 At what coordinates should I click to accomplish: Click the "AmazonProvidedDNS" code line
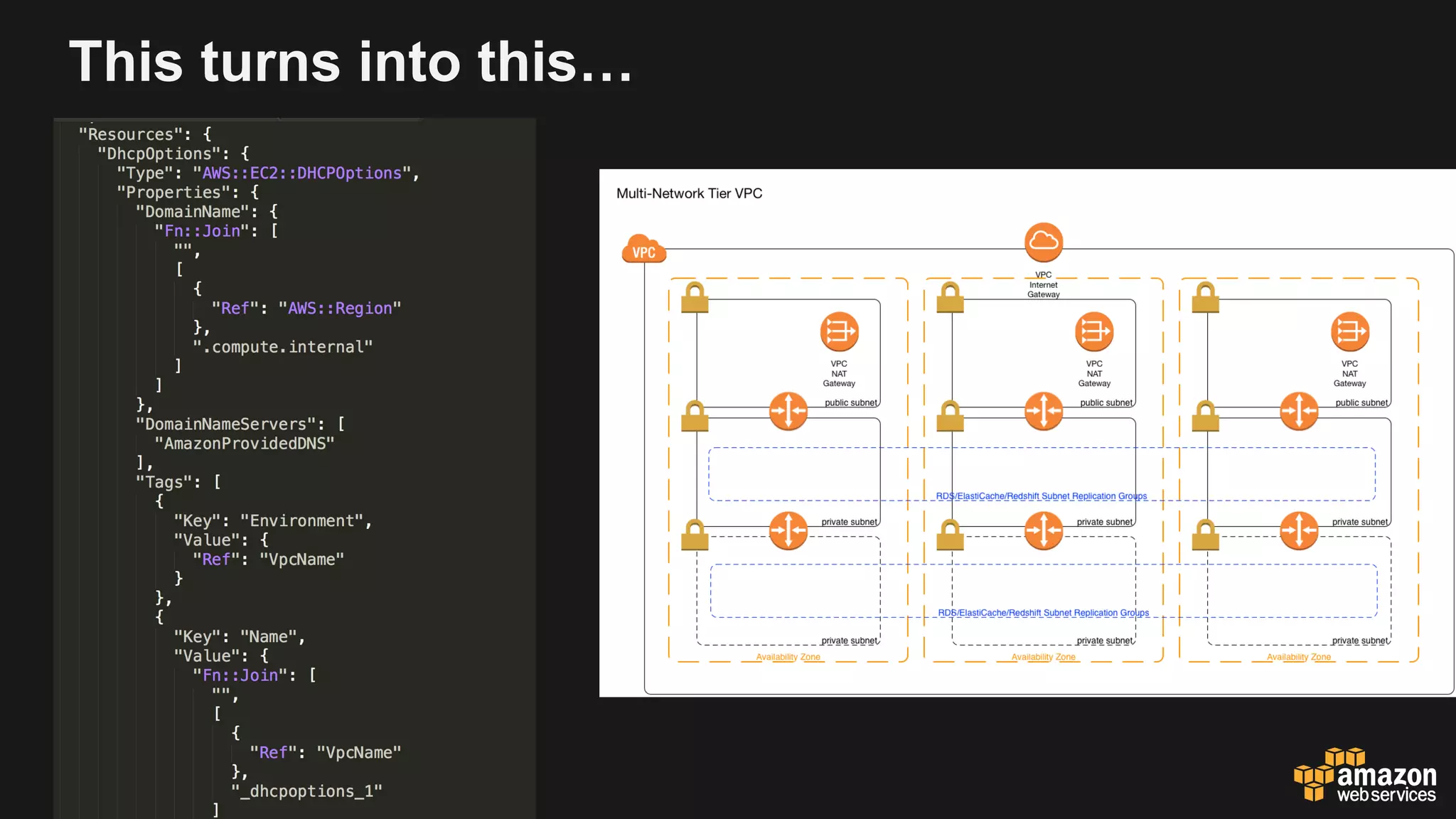(x=245, y=444)
